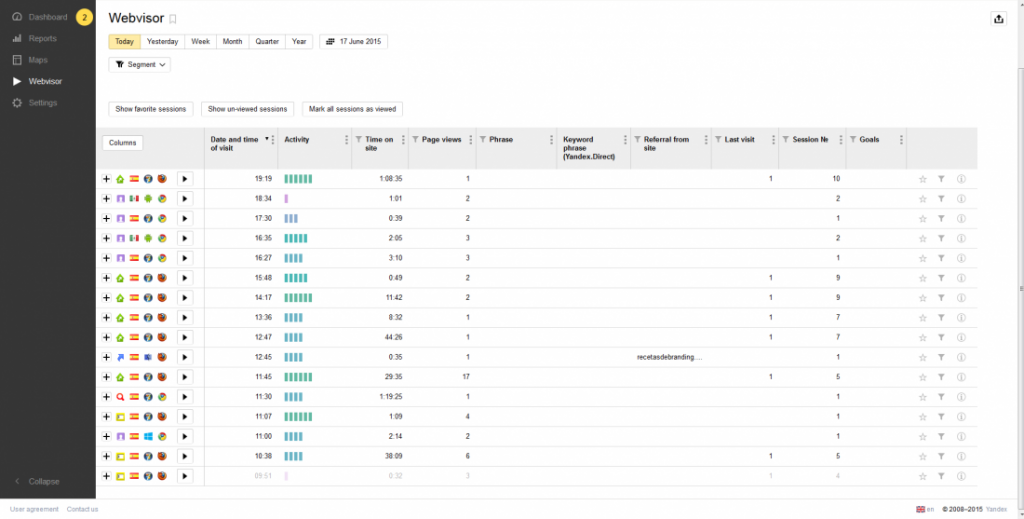Open the User agreement link
Viewport: 1024px width, 519px height.
pos(34,509)
